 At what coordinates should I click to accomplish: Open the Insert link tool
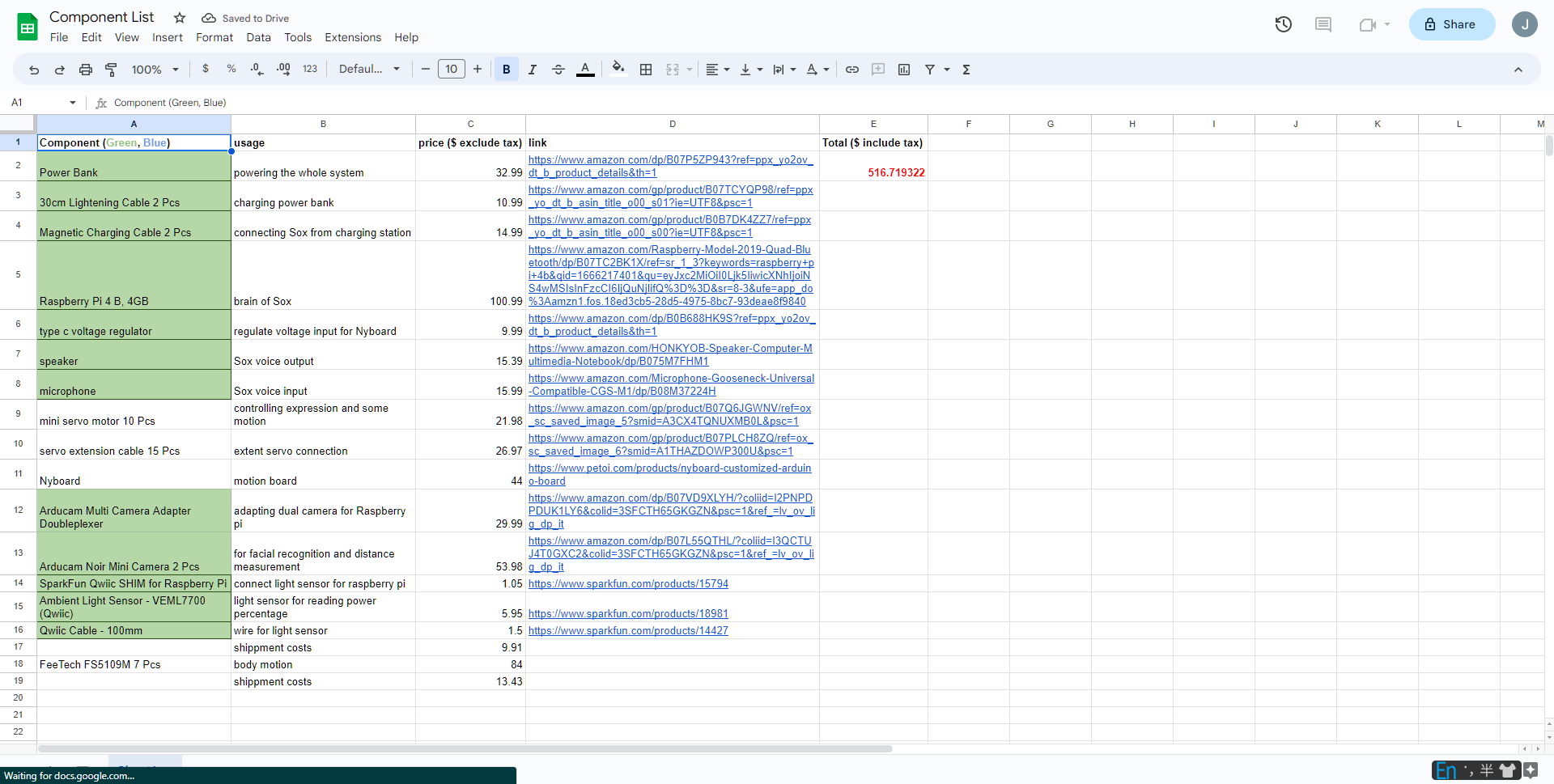click(x=851, y=70)
